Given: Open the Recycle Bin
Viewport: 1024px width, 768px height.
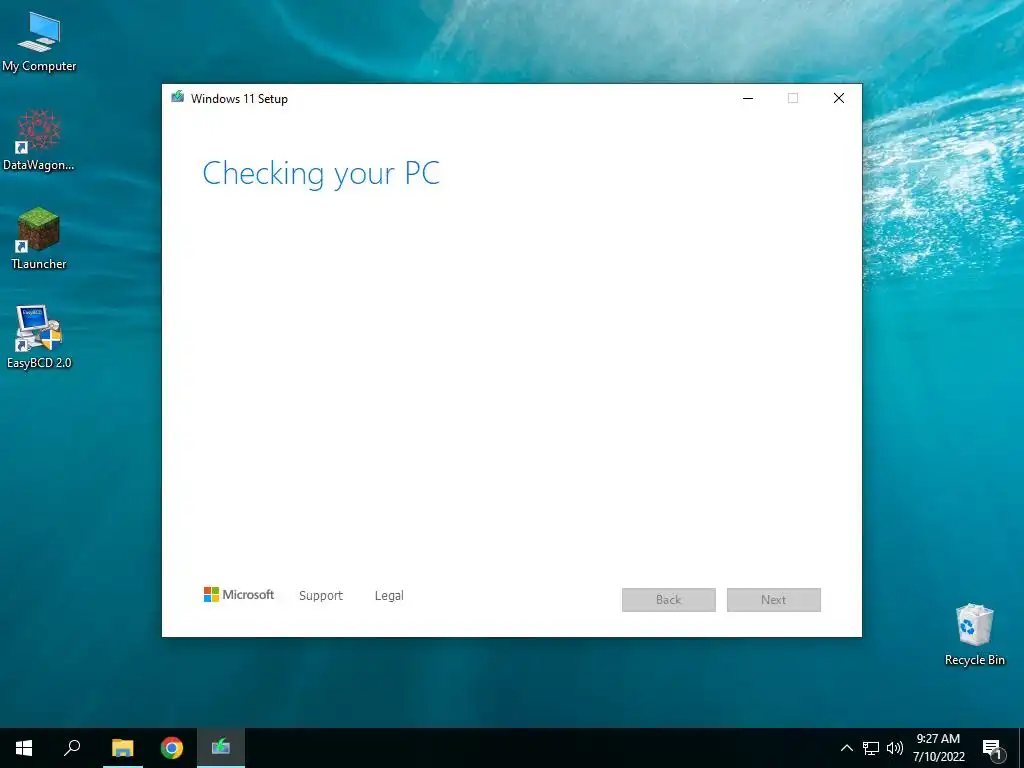Looking at the screenshot, I should point(974,634).
